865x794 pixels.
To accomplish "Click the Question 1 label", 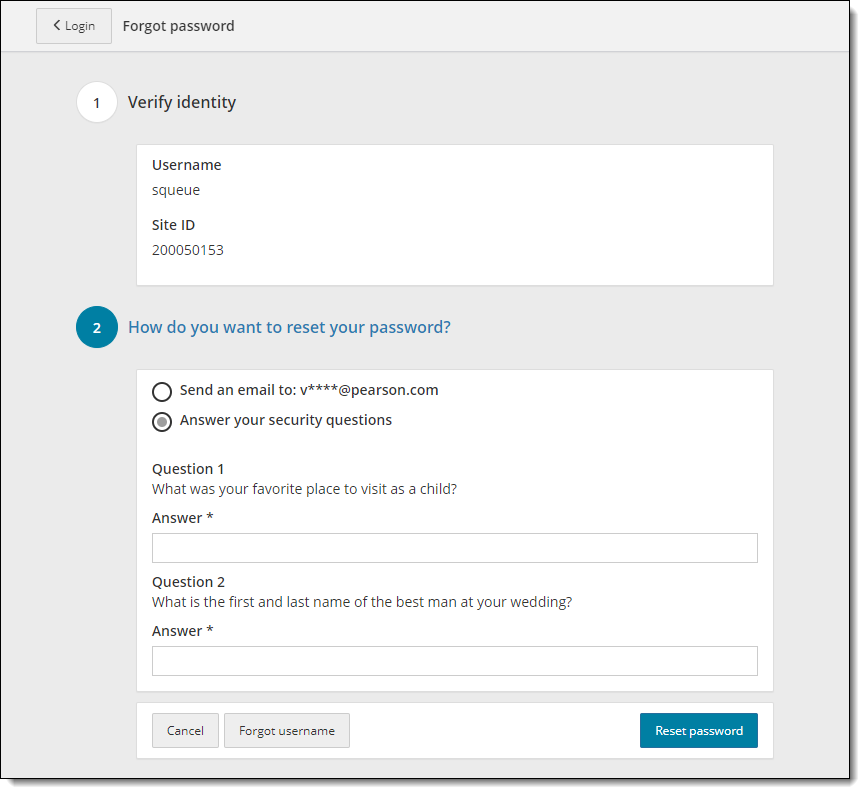I will [187, 468].
